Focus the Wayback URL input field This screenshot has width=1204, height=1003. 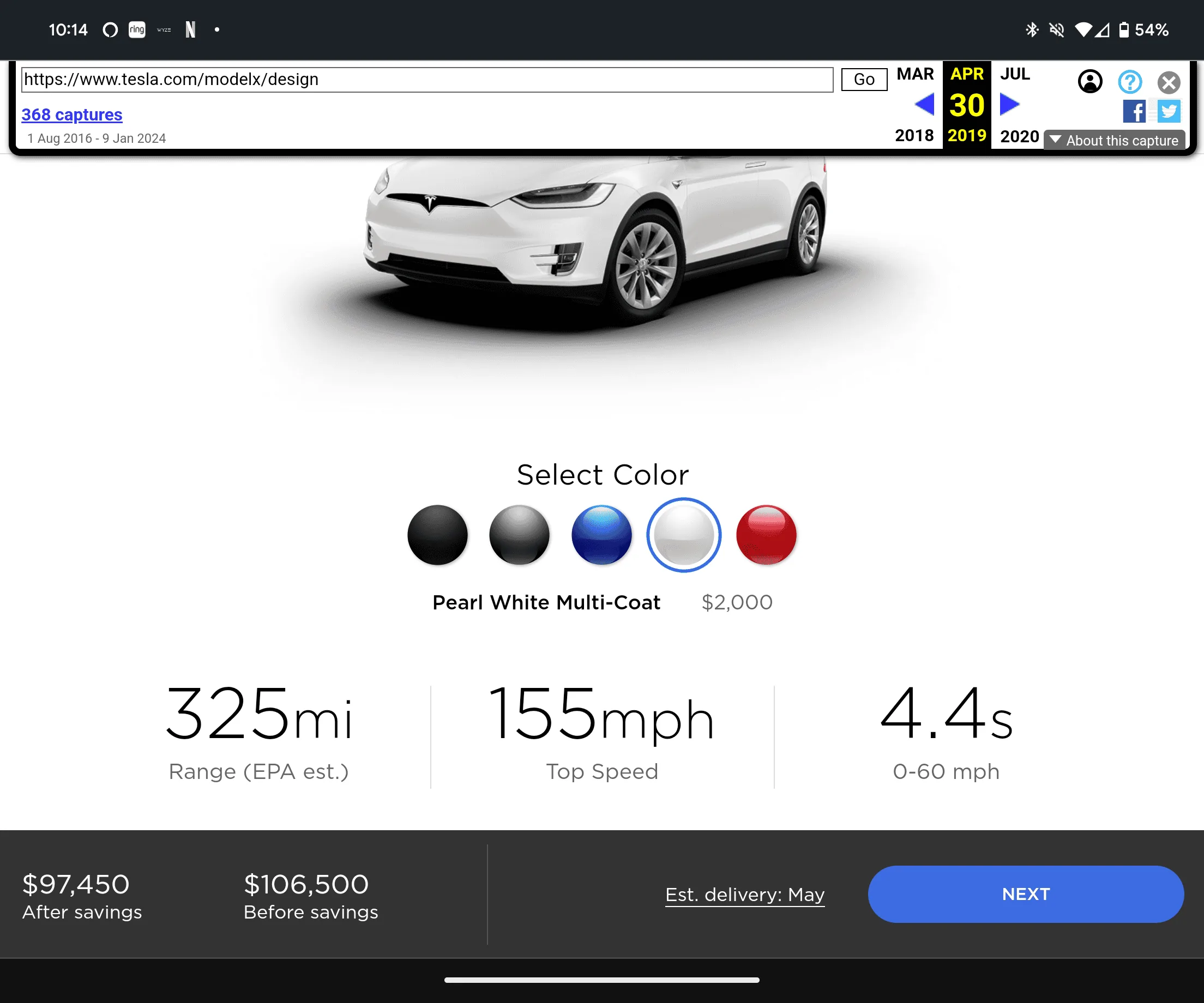pos(427,79)
